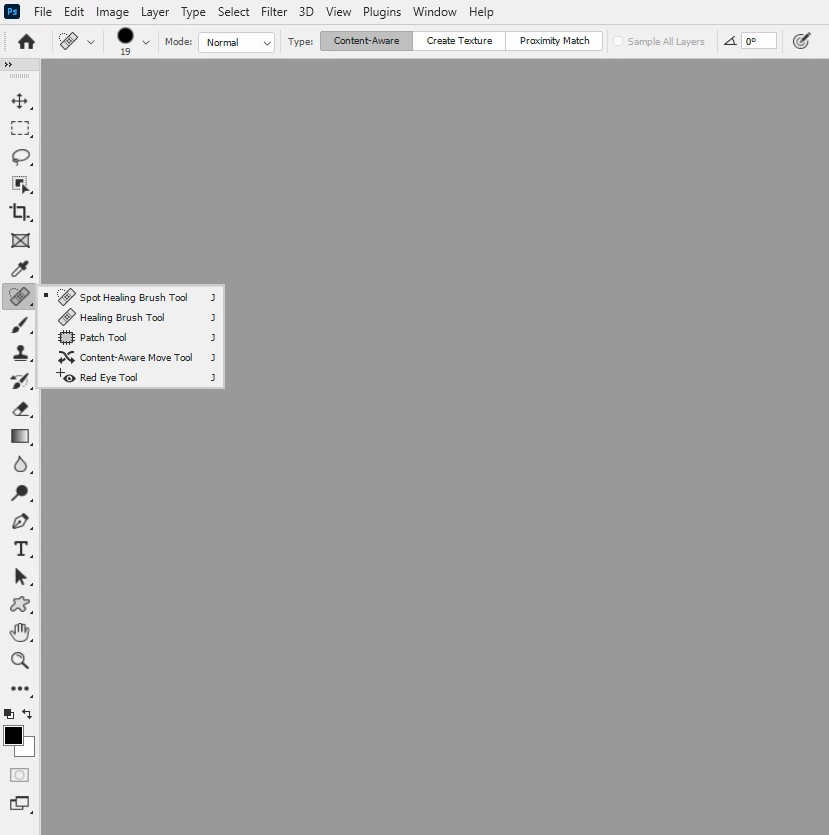Choose Patch Tool from flyout
This screenshot has width=829, height=835.
(x=131, y=337)
